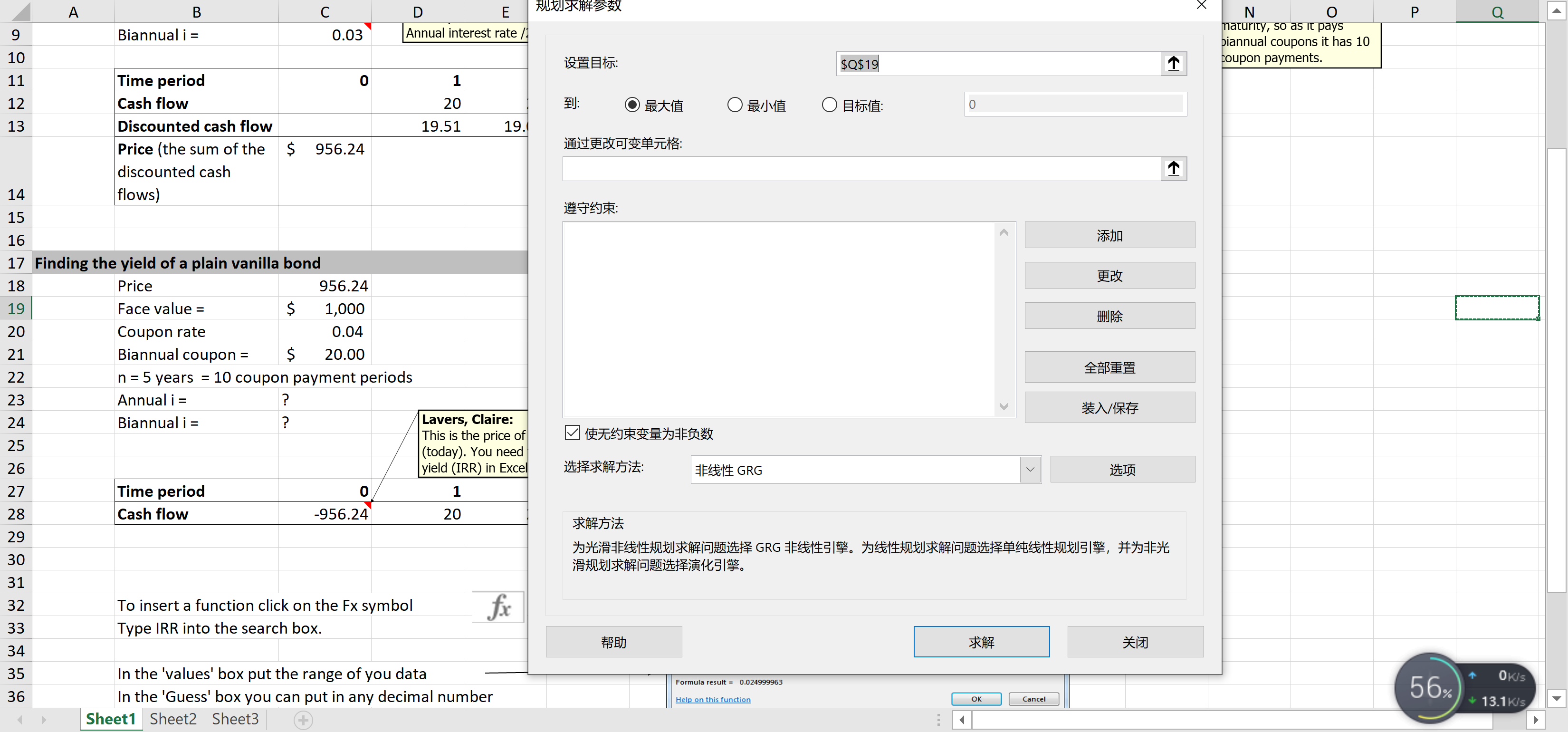
Task: Uncheck 使无约束变量为非负数
Action: (x=572, y=433)
